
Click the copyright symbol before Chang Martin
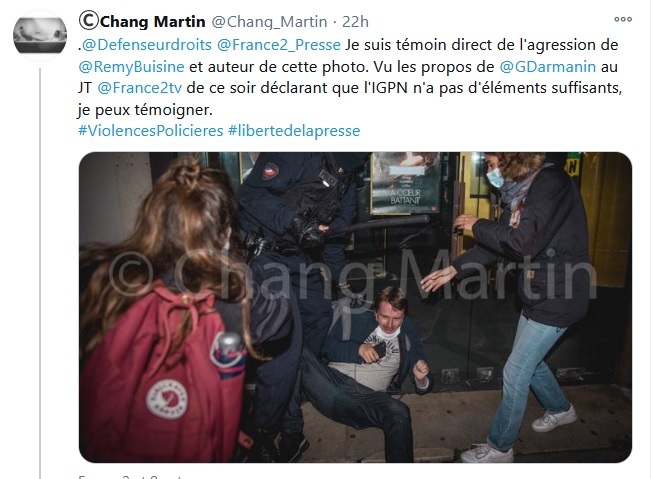pos(89,20)
